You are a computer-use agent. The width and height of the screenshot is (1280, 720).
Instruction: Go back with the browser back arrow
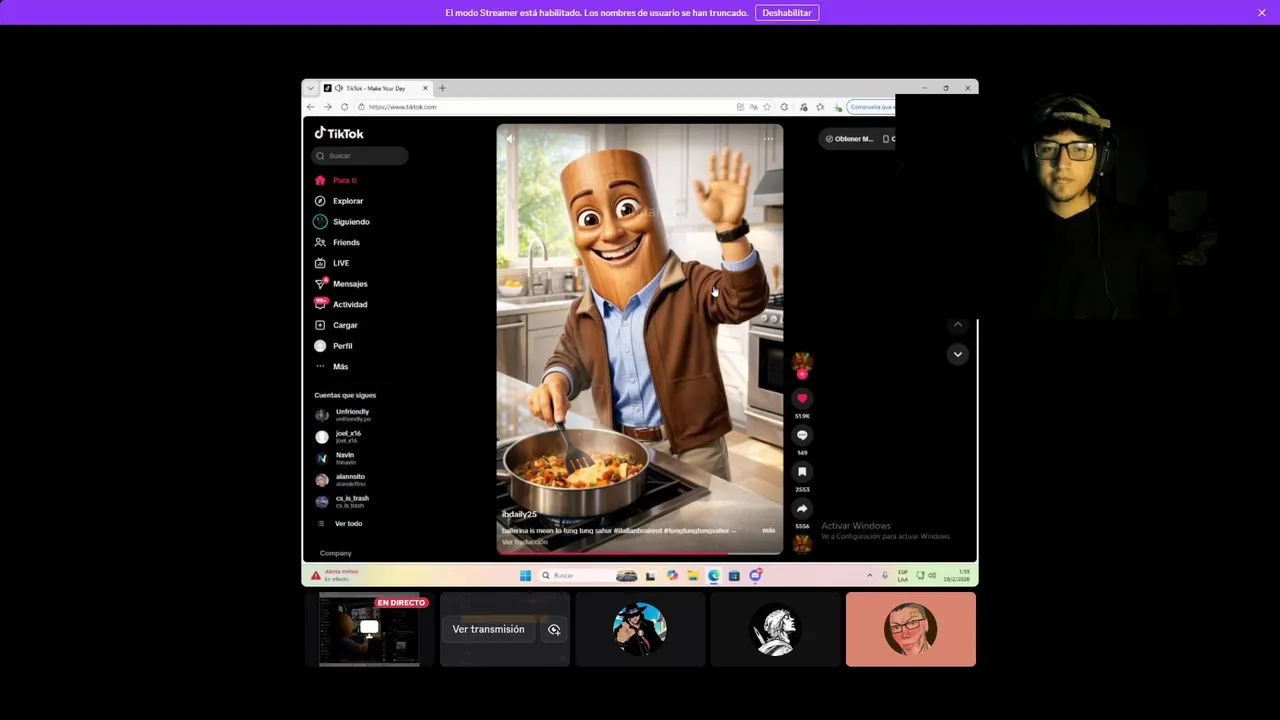tap(311, 107)
